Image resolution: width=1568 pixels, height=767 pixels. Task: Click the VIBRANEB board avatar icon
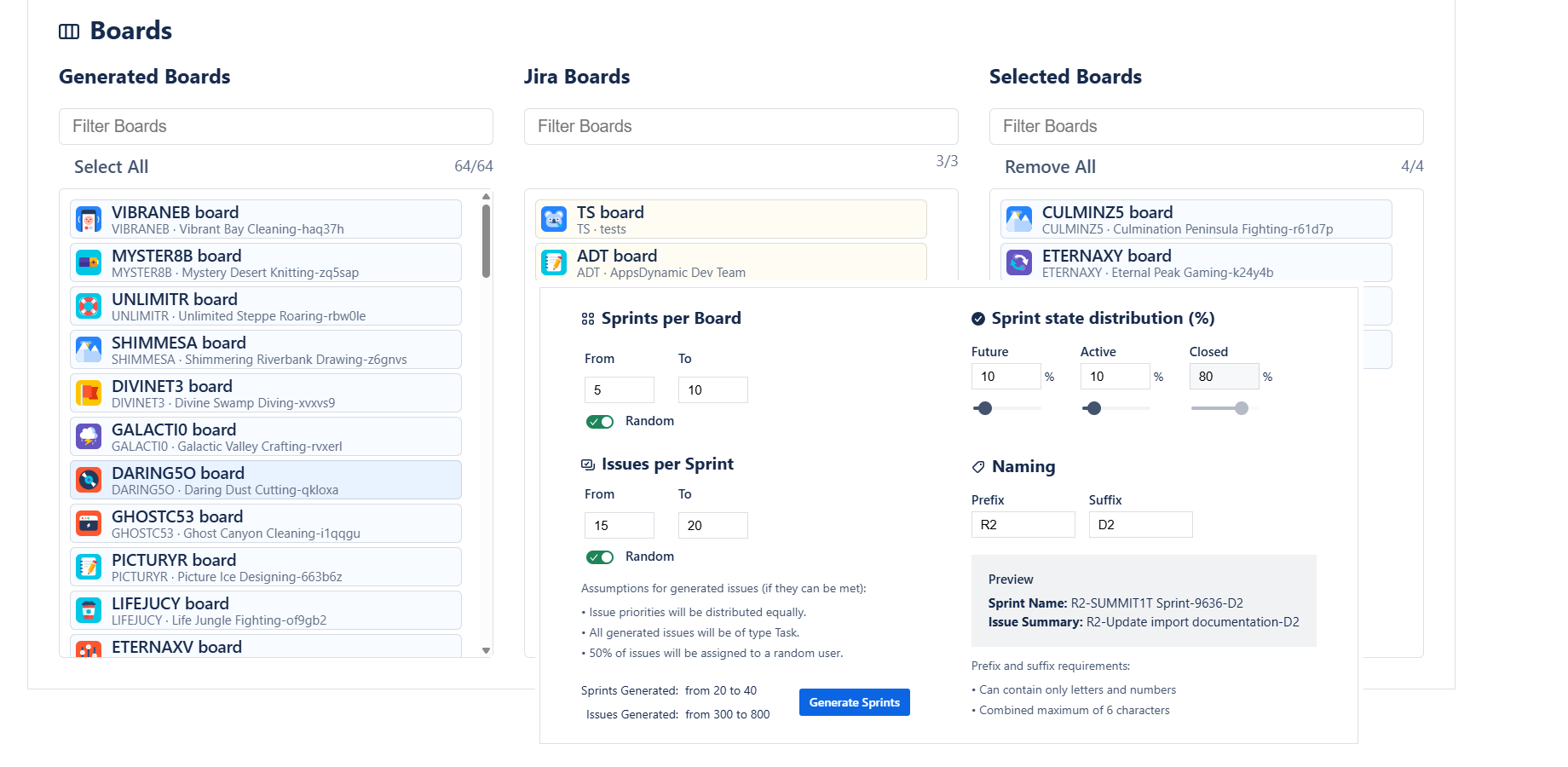89,220
